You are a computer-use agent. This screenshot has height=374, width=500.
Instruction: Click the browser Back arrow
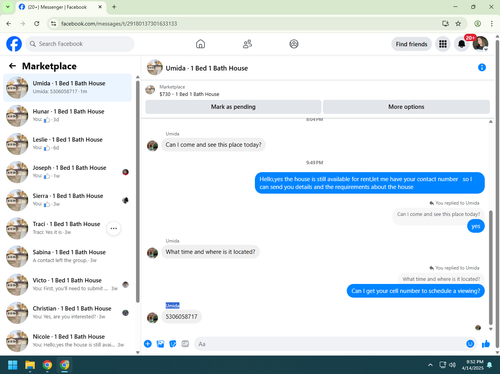[x=9, y=24]
